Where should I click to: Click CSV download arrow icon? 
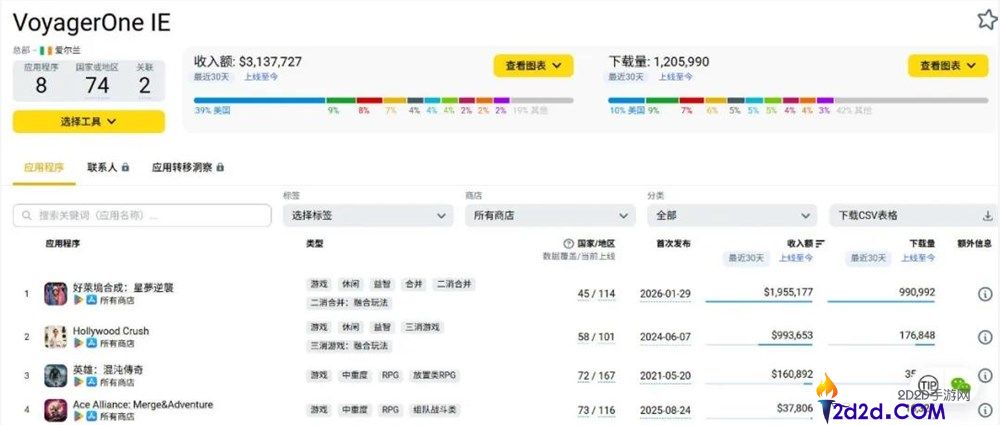pos(987,216)
